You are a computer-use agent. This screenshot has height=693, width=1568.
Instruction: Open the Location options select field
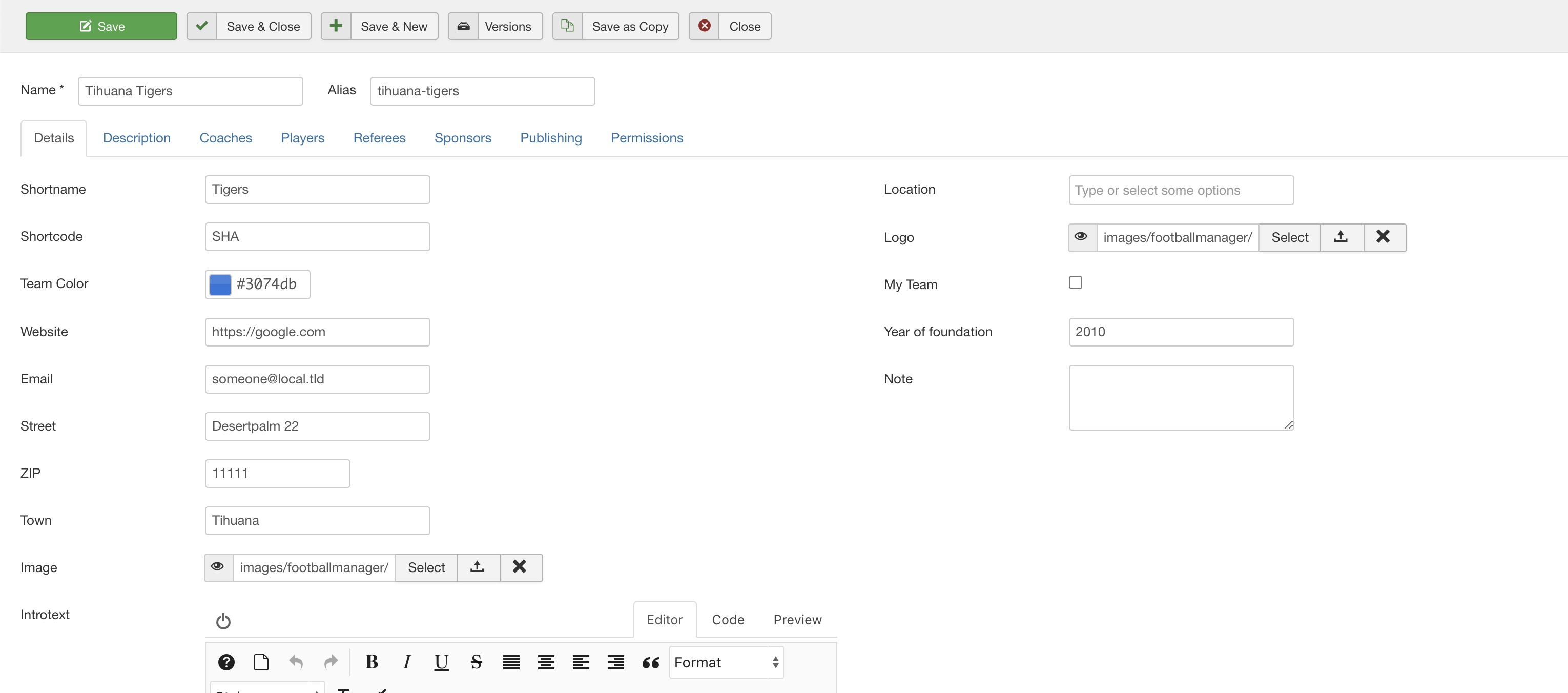coord(1181,190)
